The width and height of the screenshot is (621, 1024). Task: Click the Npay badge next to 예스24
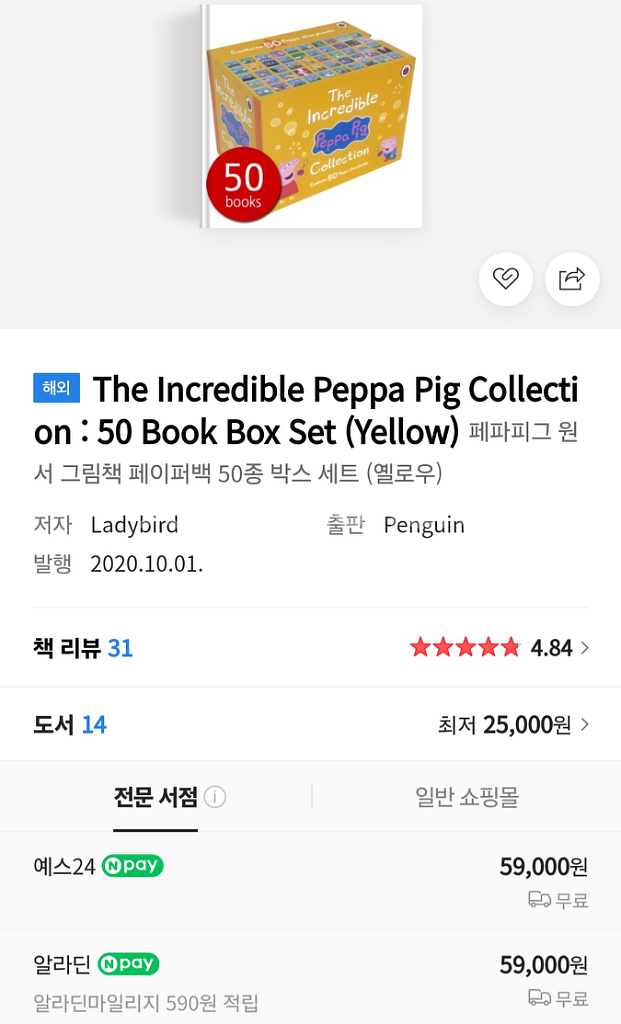click(133, 866)
